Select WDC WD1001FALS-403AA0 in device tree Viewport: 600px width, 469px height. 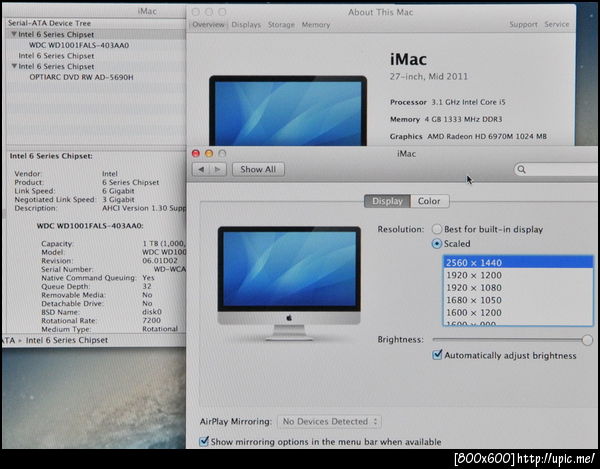79,45
